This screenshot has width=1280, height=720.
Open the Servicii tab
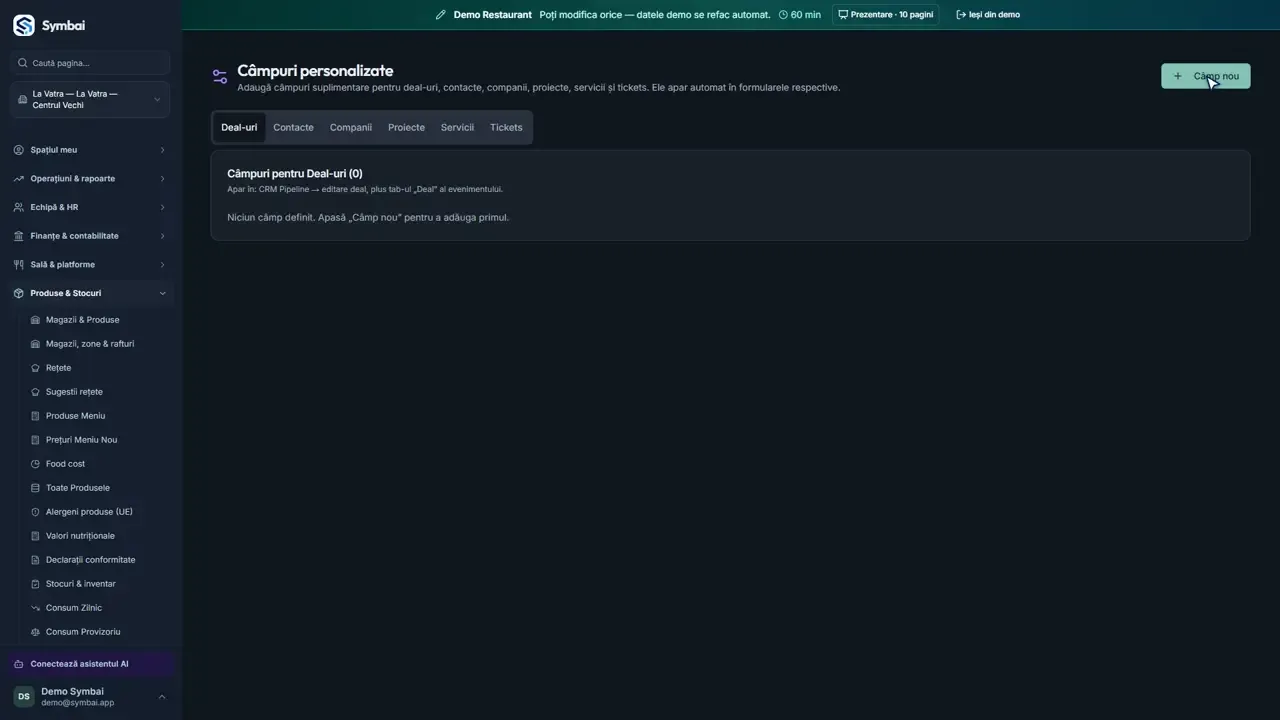pyautogui.click(x=457, y=127)
